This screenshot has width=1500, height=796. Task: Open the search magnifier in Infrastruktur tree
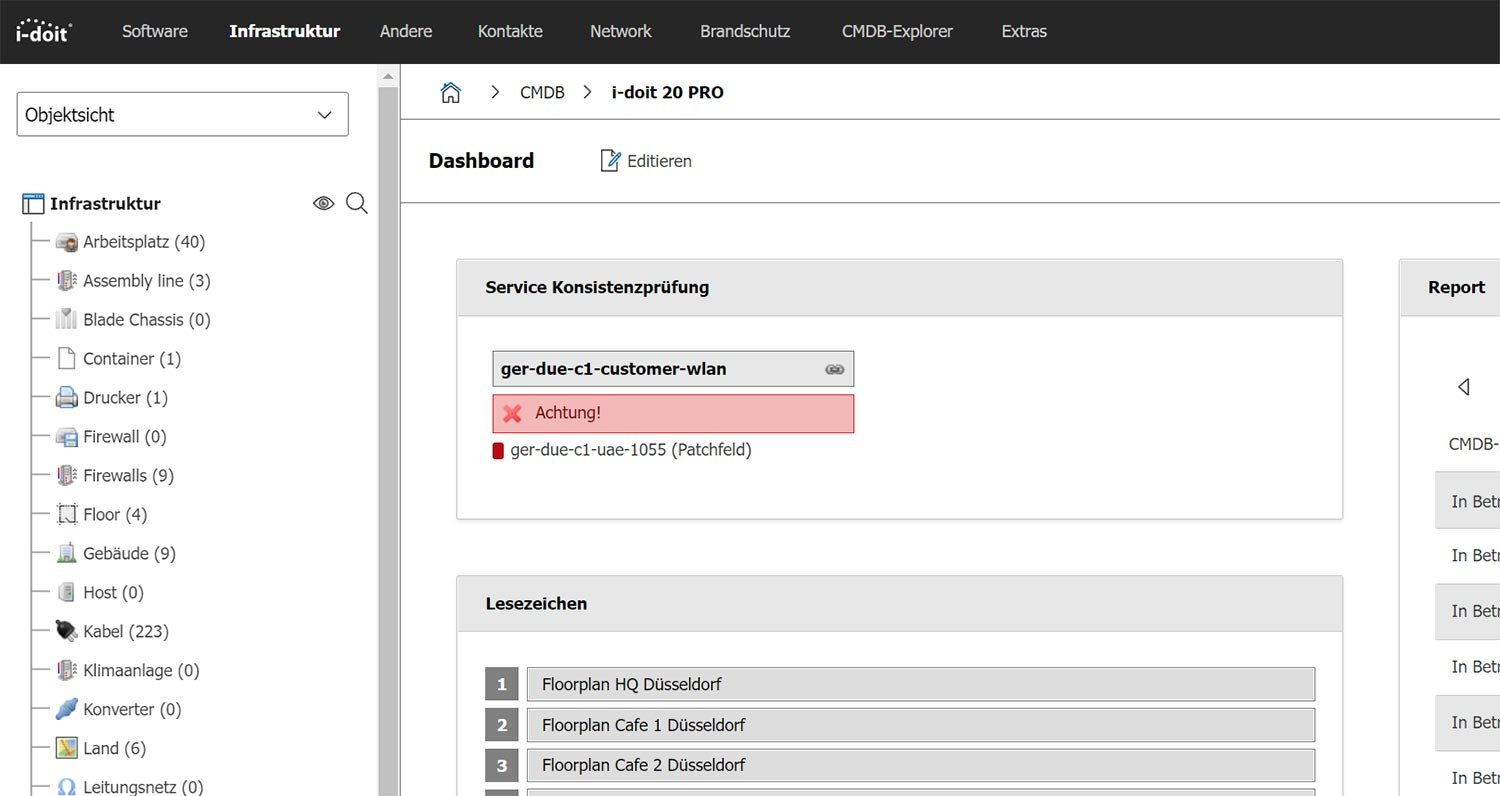point(357,204)
